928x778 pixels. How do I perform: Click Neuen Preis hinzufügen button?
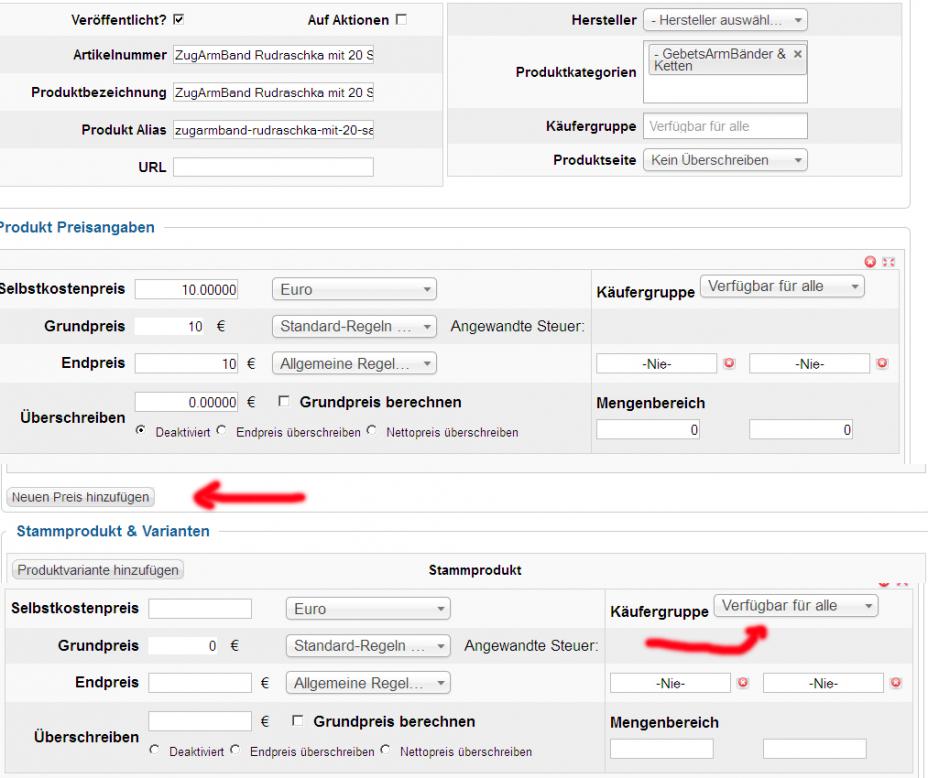point(80,497)
